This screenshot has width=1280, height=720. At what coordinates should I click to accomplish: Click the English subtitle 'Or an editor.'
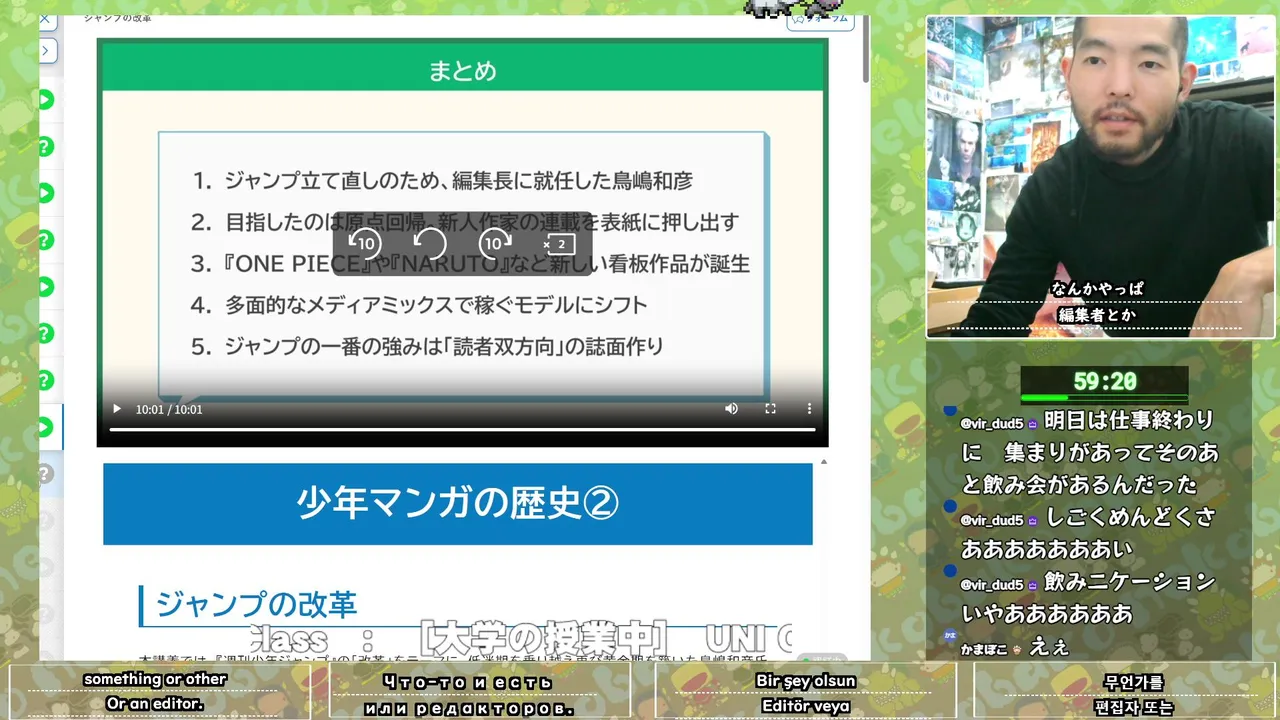point(155,703)
